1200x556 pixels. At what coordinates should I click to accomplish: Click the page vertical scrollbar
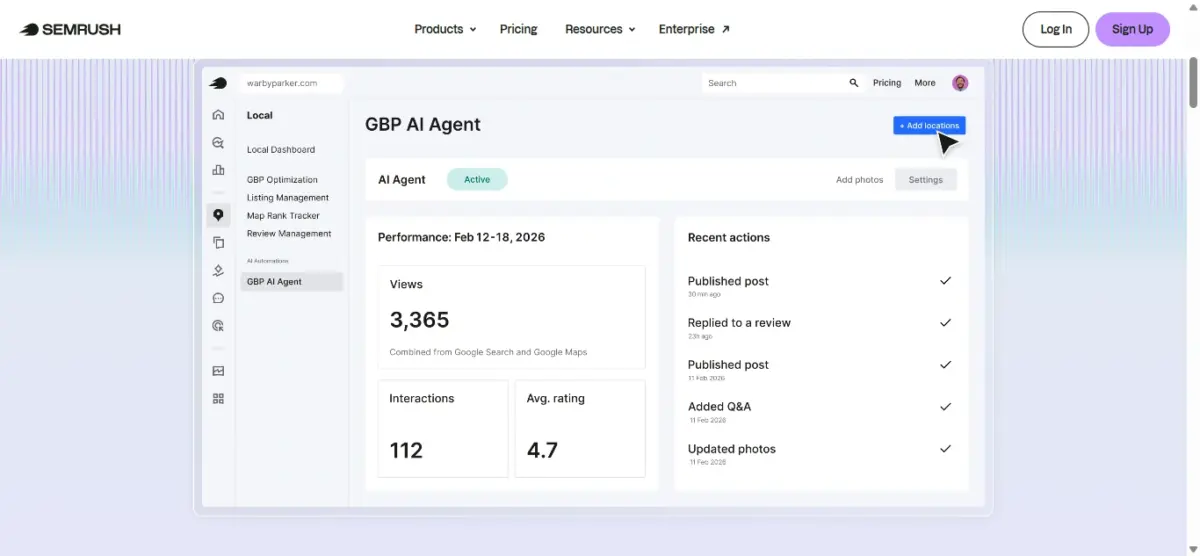pos(1192,84)
